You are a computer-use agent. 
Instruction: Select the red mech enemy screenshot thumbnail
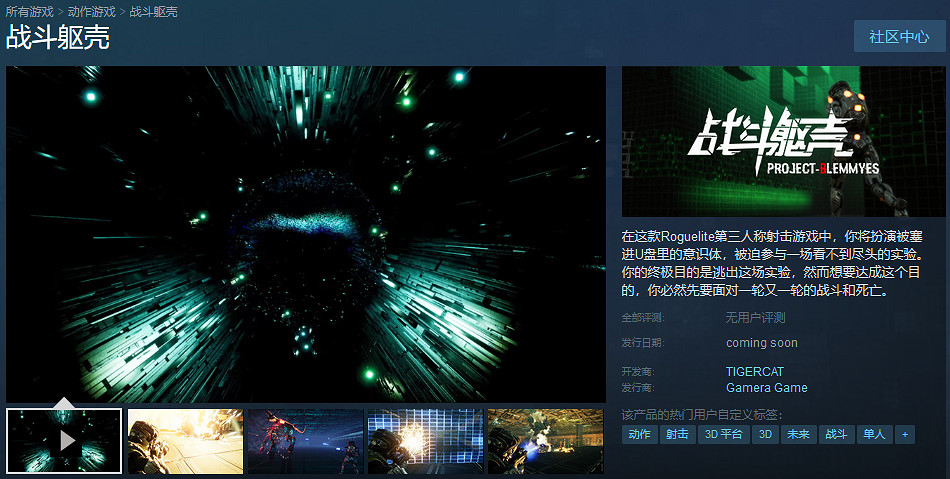point(305,440)
